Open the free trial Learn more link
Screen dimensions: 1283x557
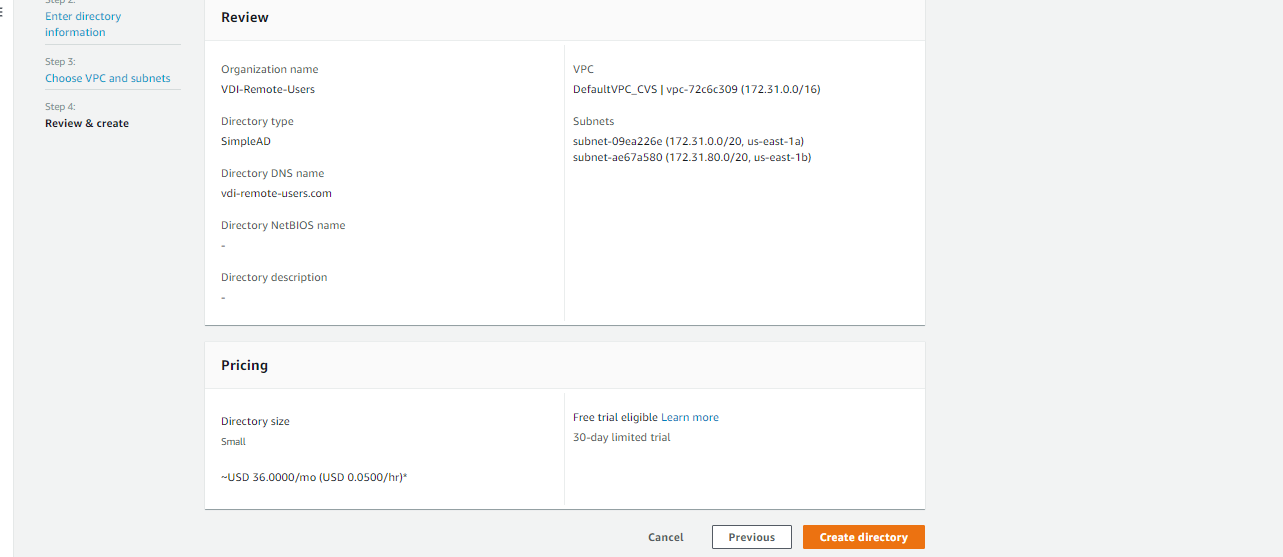pyautogui.click(x=689, y=417)
